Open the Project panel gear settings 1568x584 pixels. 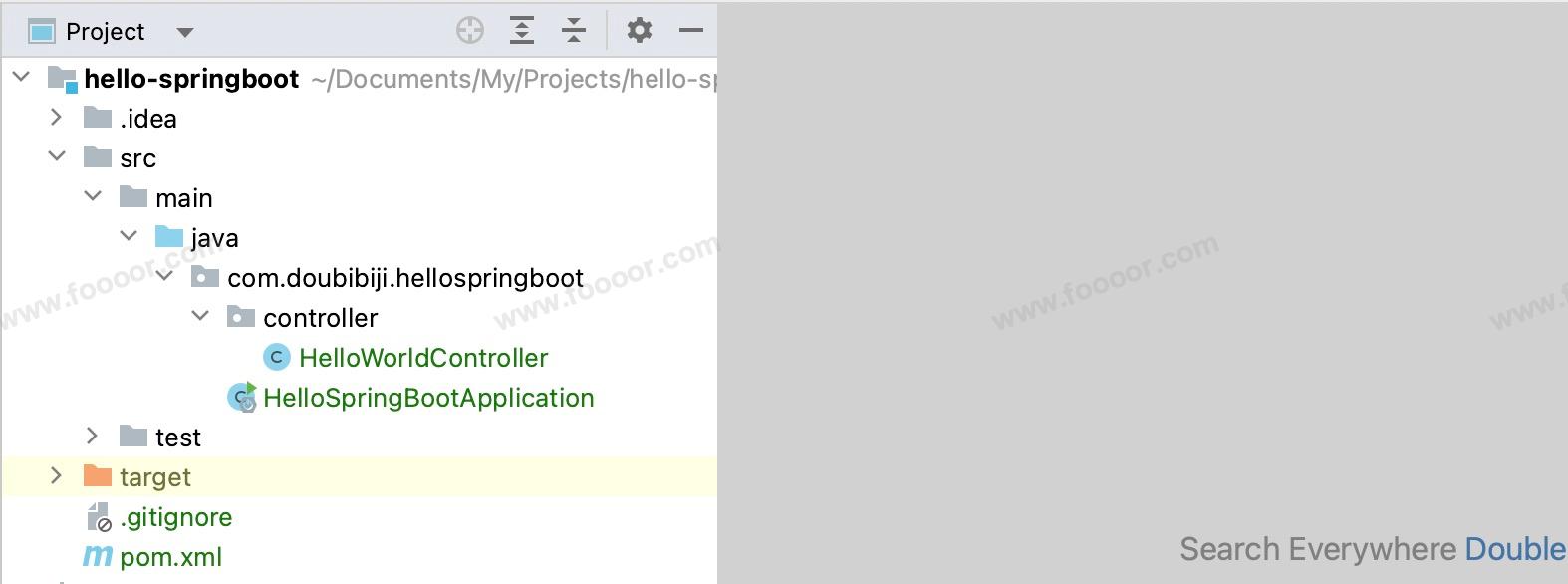[x=640, y=31]
